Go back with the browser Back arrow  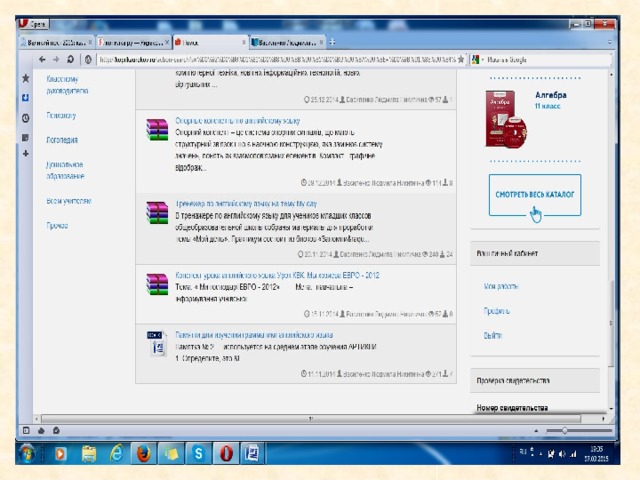pyautogui.click(x=42, y=60)
